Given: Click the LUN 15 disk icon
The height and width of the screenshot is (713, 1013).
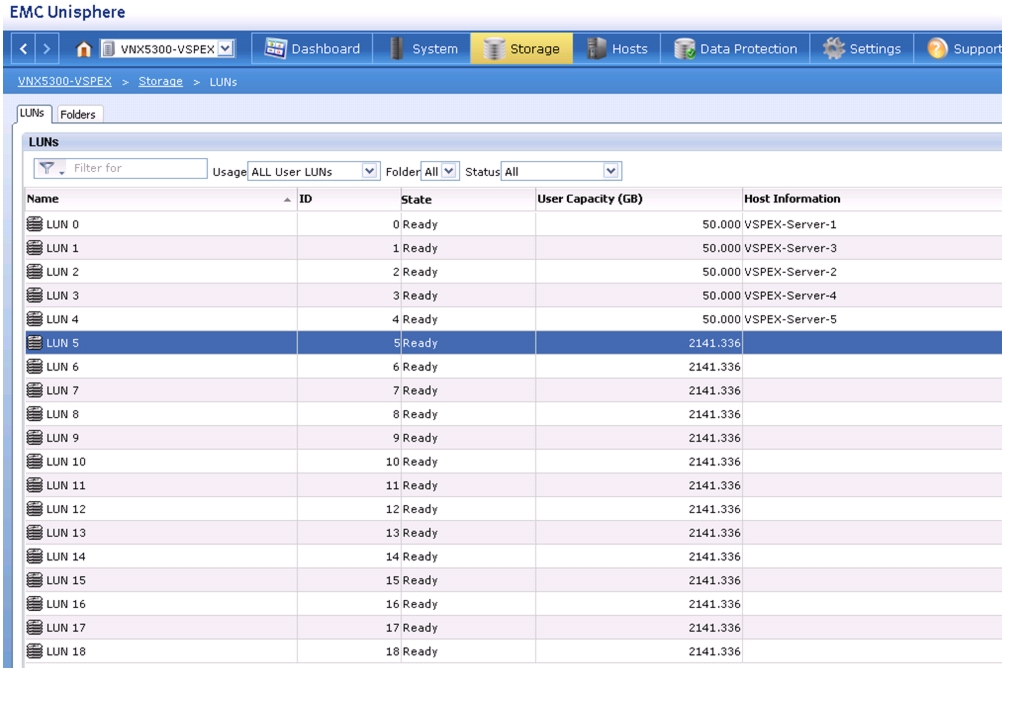Looking at the screenshot, I should click(x=35, y=580).
